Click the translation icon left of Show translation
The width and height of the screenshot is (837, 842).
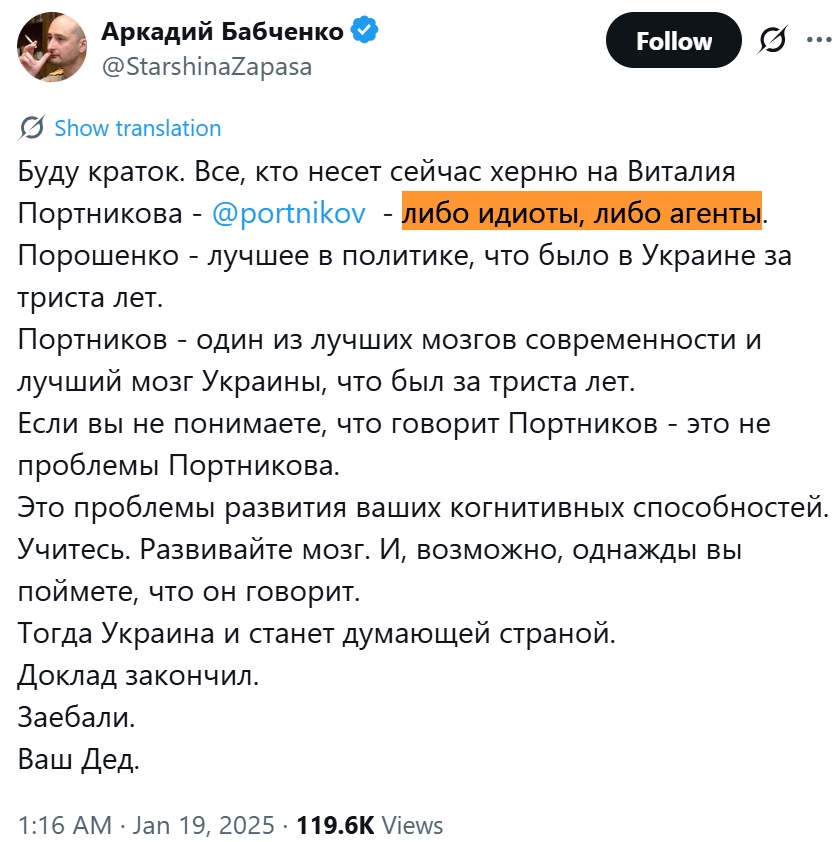coord(31,128)
